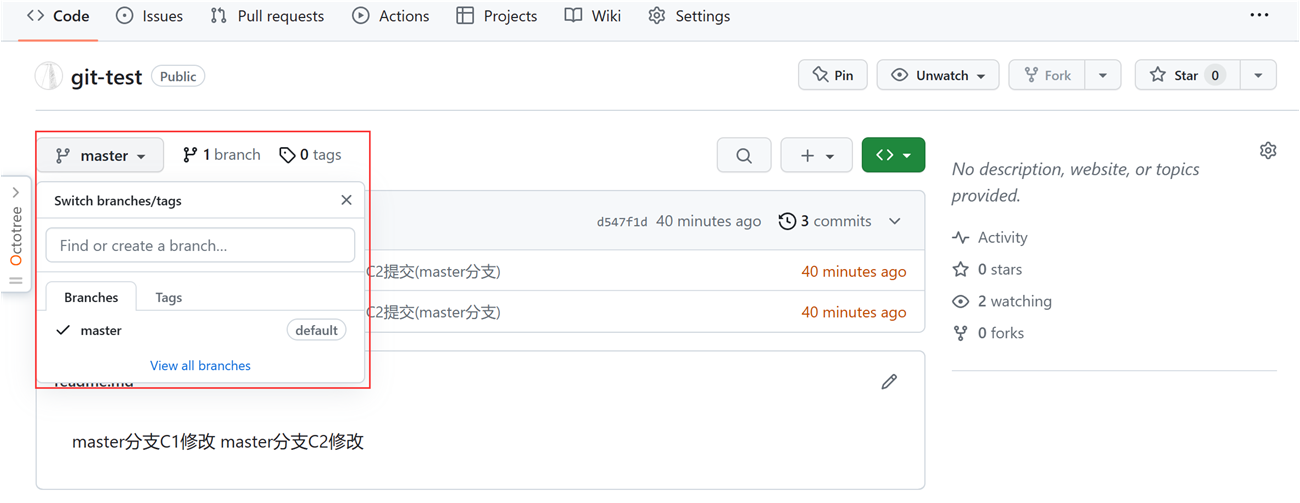This screenshot has height=503, width=1300.
Task: Click the pencil edit icon for readme
Action: coord(889,381)
